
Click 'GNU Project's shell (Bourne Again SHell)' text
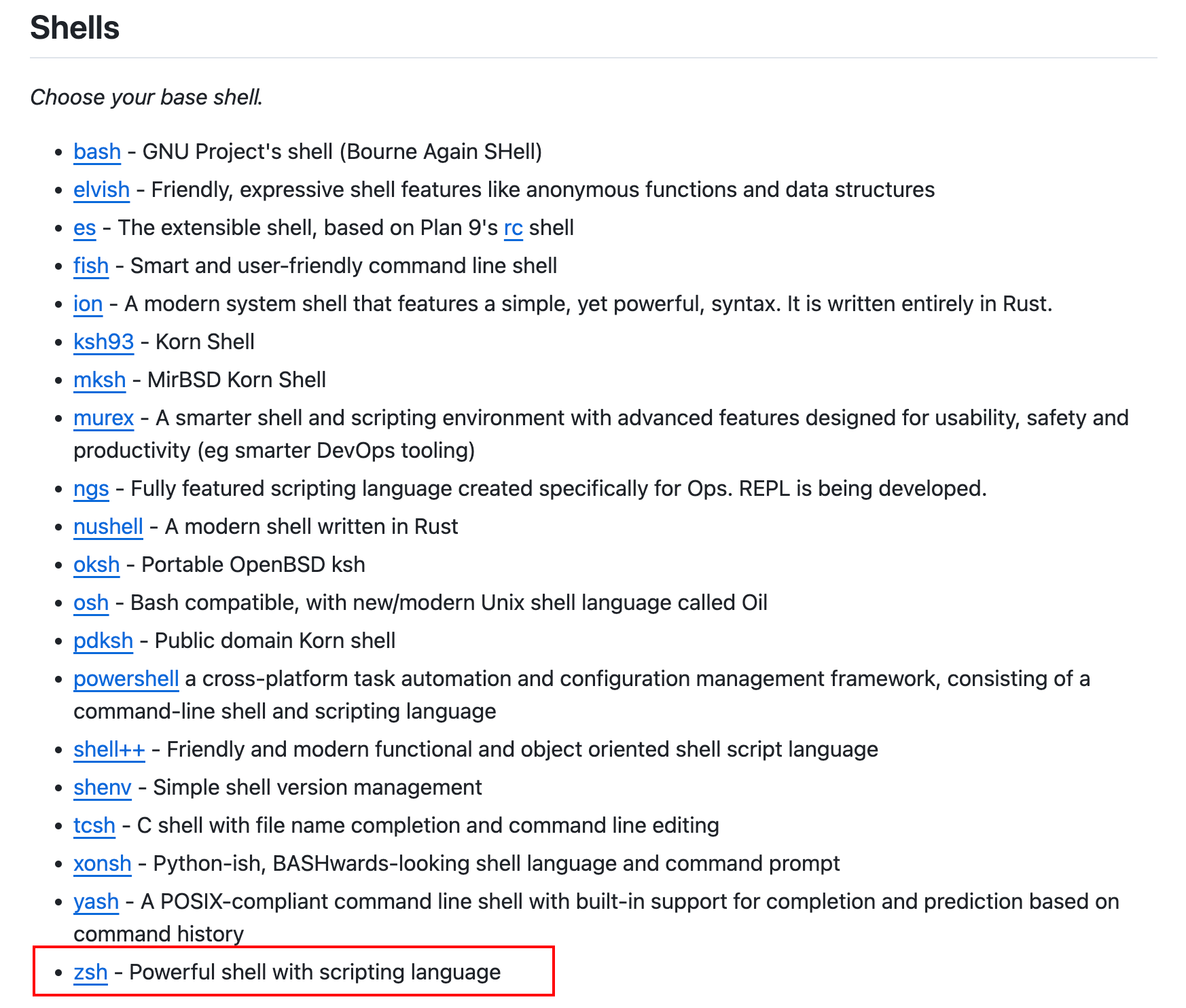click(x=342, y=151)
